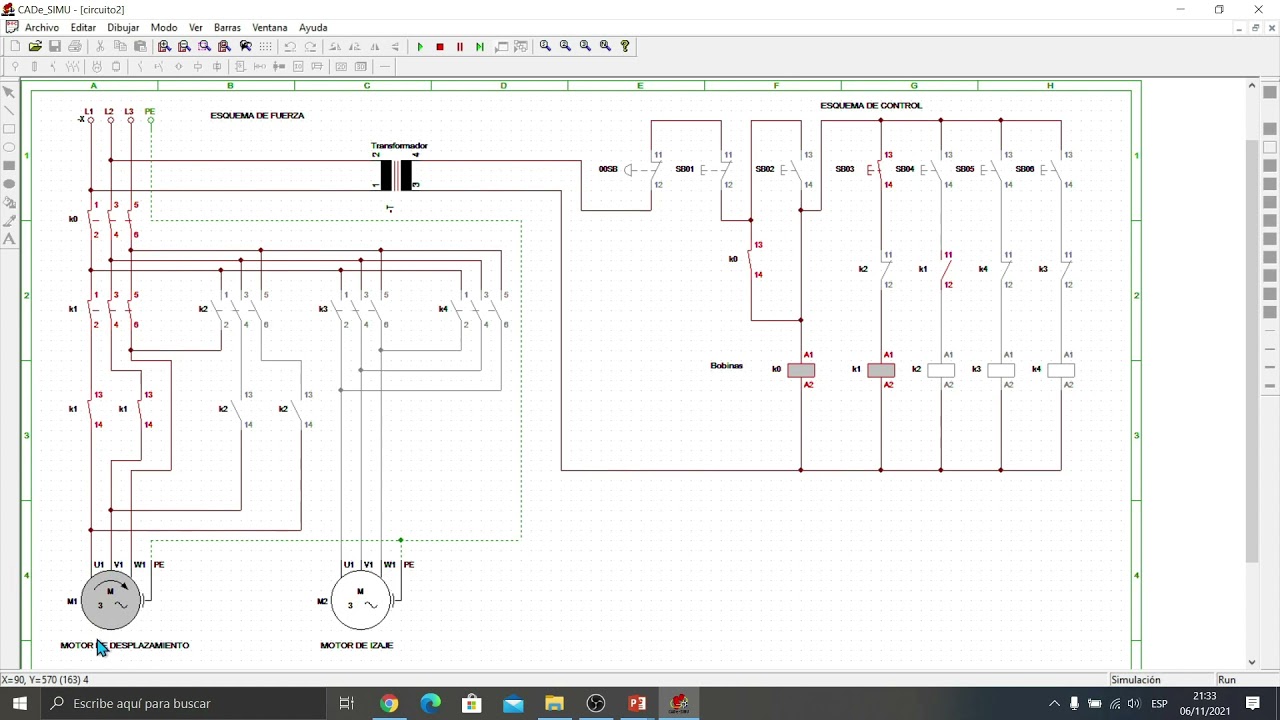Screen dimensions: 1280x720
Task: Click the MOTOR DE IZAJE label
Action: [357, 645]
